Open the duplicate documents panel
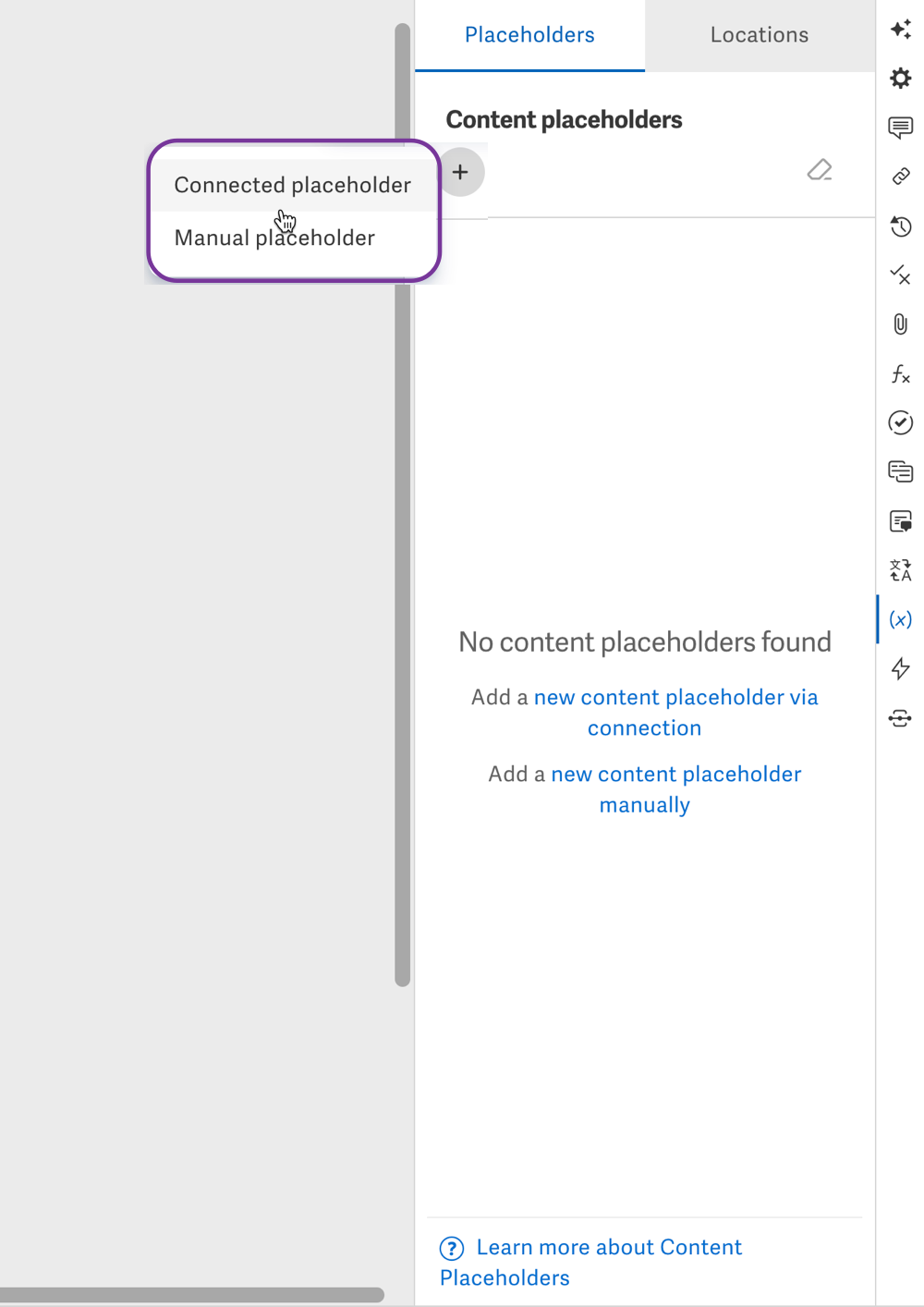924x1307 pixels. (901, 471)
